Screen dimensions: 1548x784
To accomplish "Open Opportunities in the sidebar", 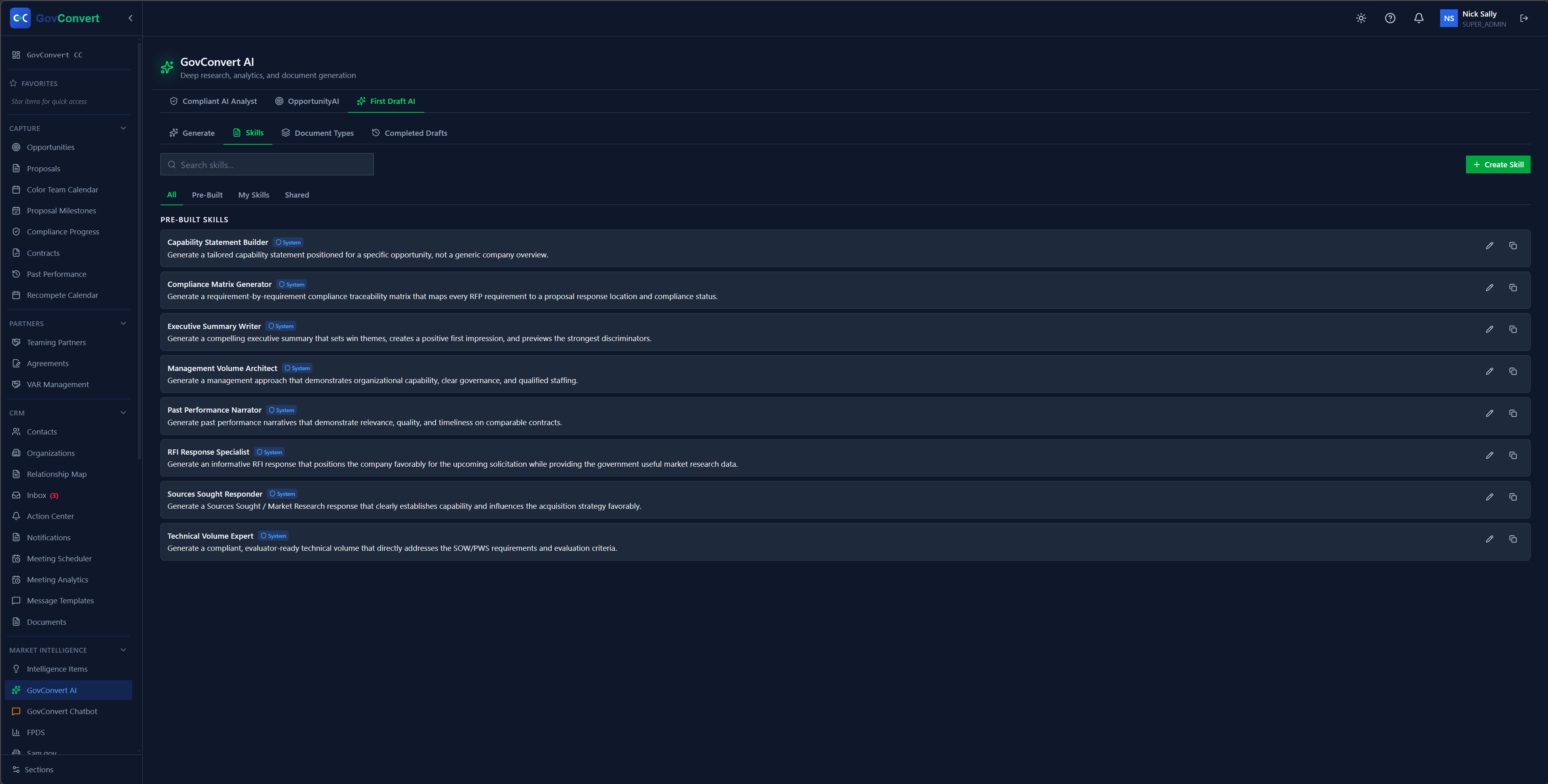I will pyautogui.click(x=68, y=147).
